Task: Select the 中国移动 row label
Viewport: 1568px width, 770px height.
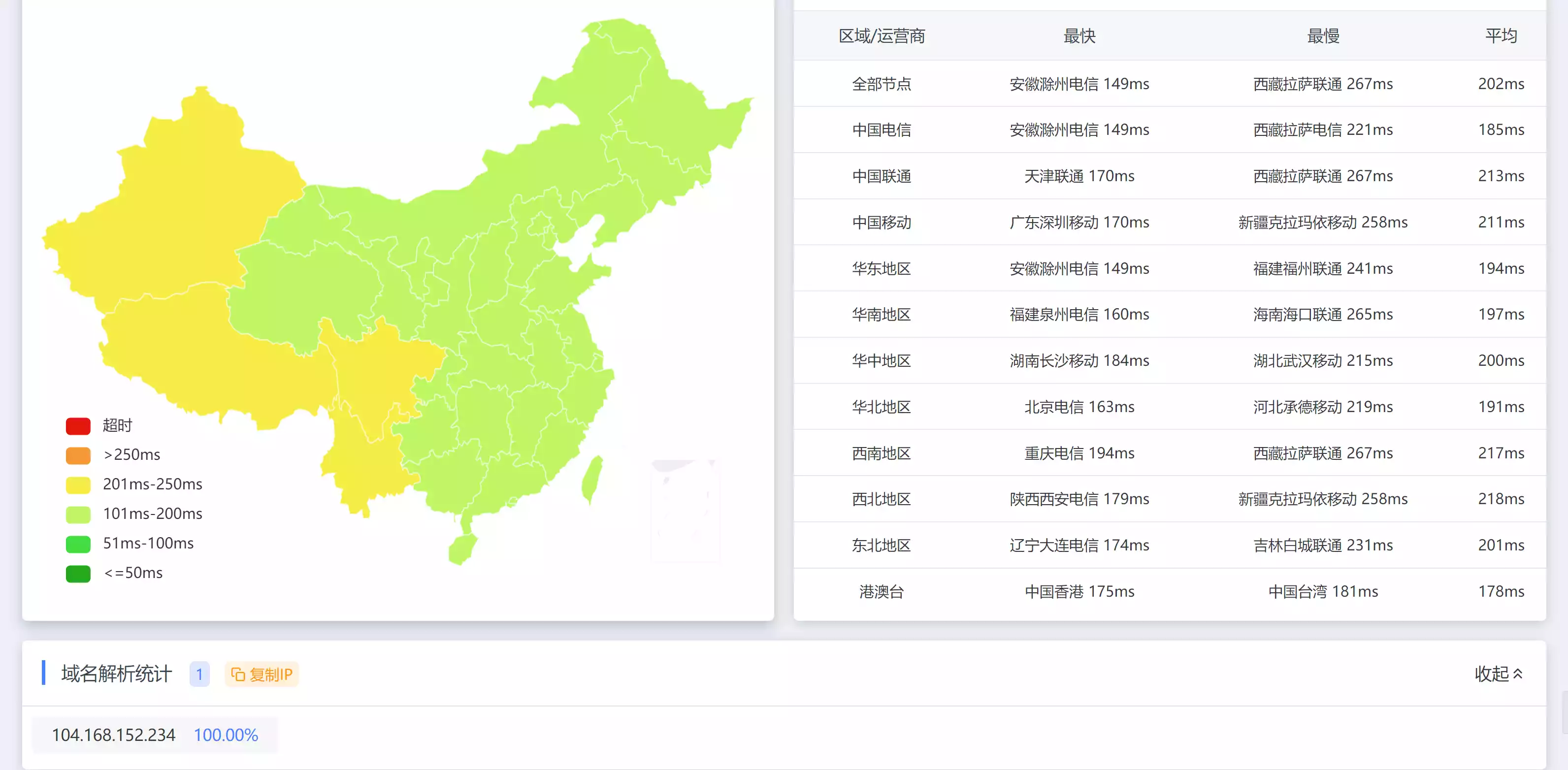Action: (882, 222)
